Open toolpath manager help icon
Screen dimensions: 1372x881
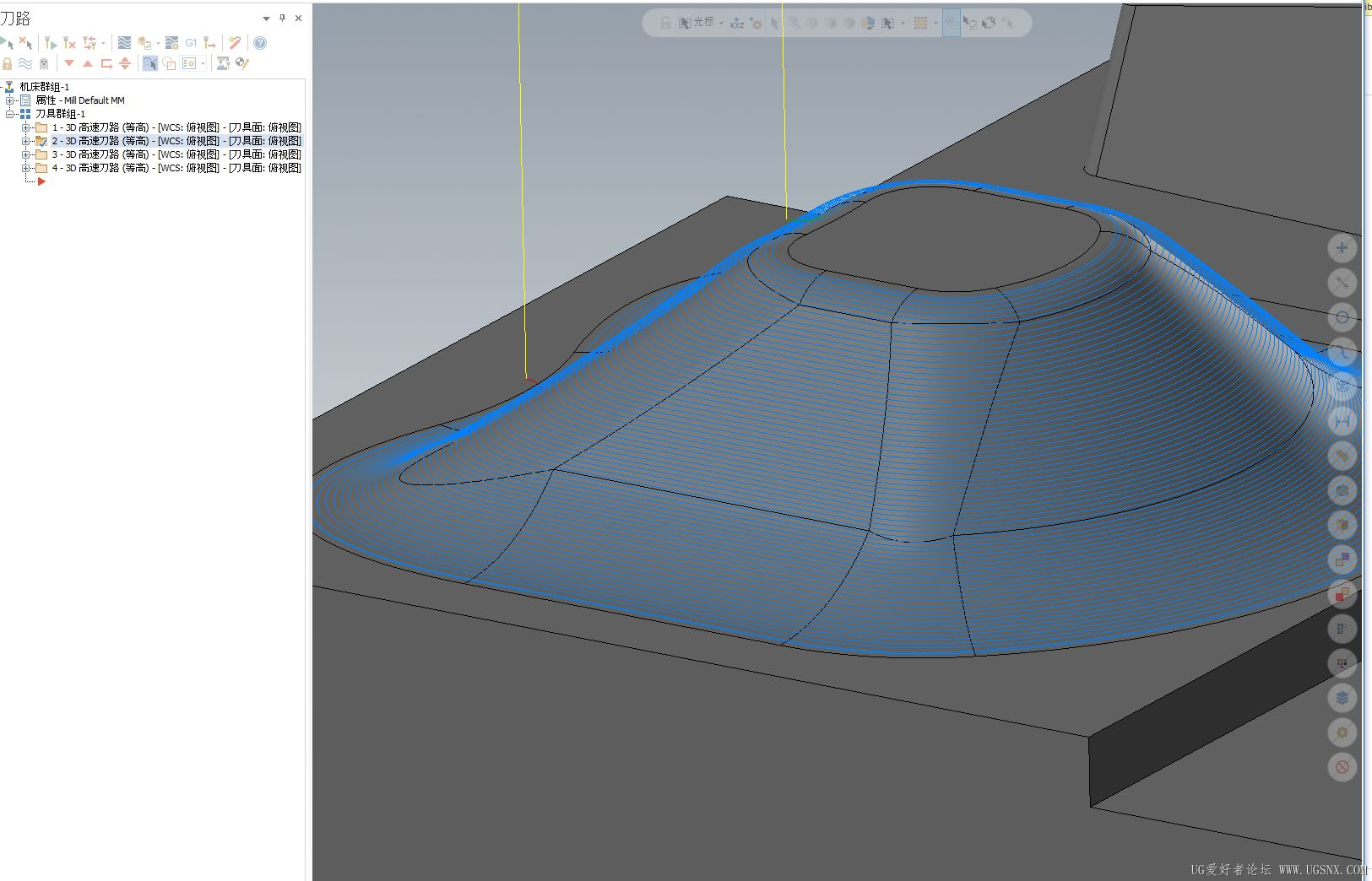pyautogui.click(x=260, y=42)
